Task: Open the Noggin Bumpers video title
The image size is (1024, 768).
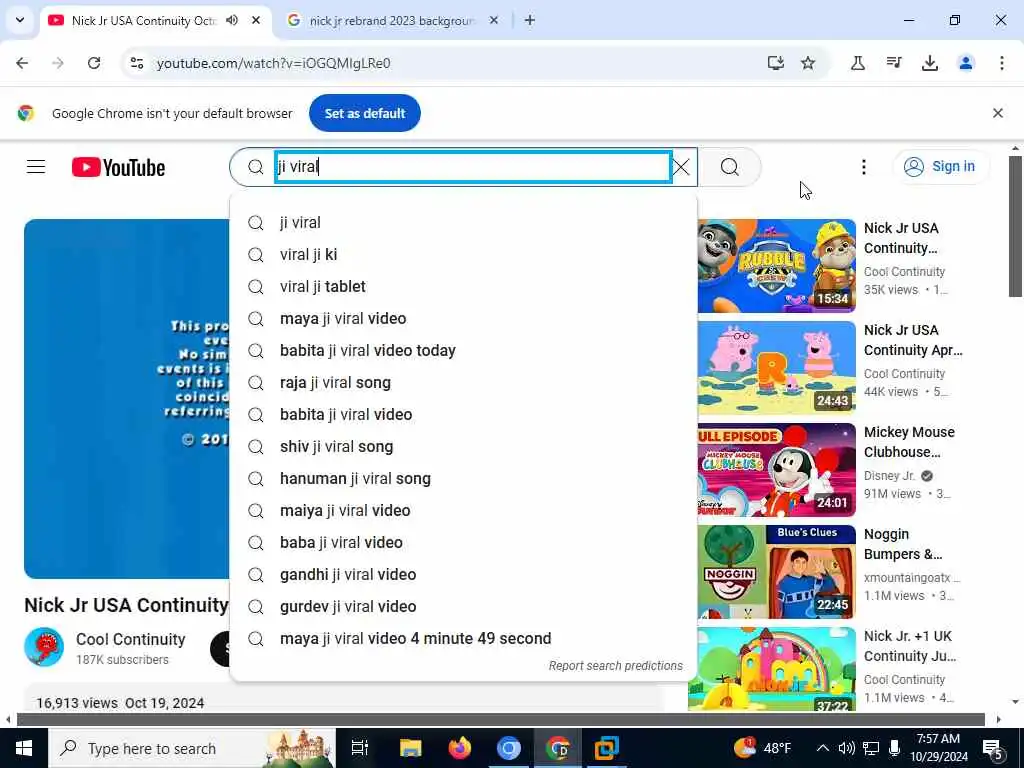Action: [x=903, y=544]
